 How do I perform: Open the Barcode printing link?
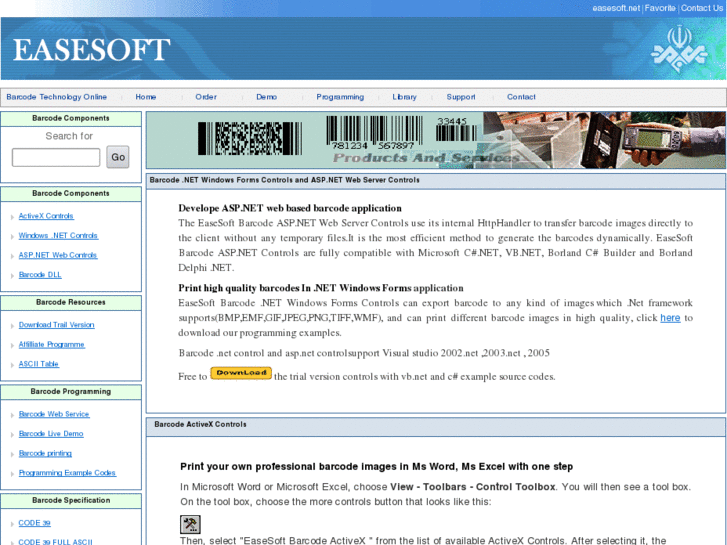click(45, 453)
